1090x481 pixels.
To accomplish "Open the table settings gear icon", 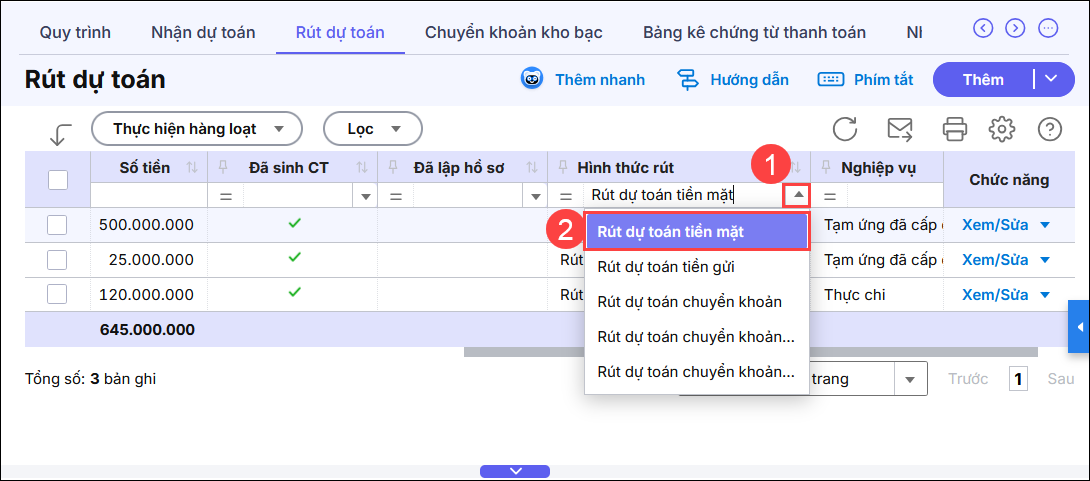I will pyautogui.click(x=1002, y=129).
